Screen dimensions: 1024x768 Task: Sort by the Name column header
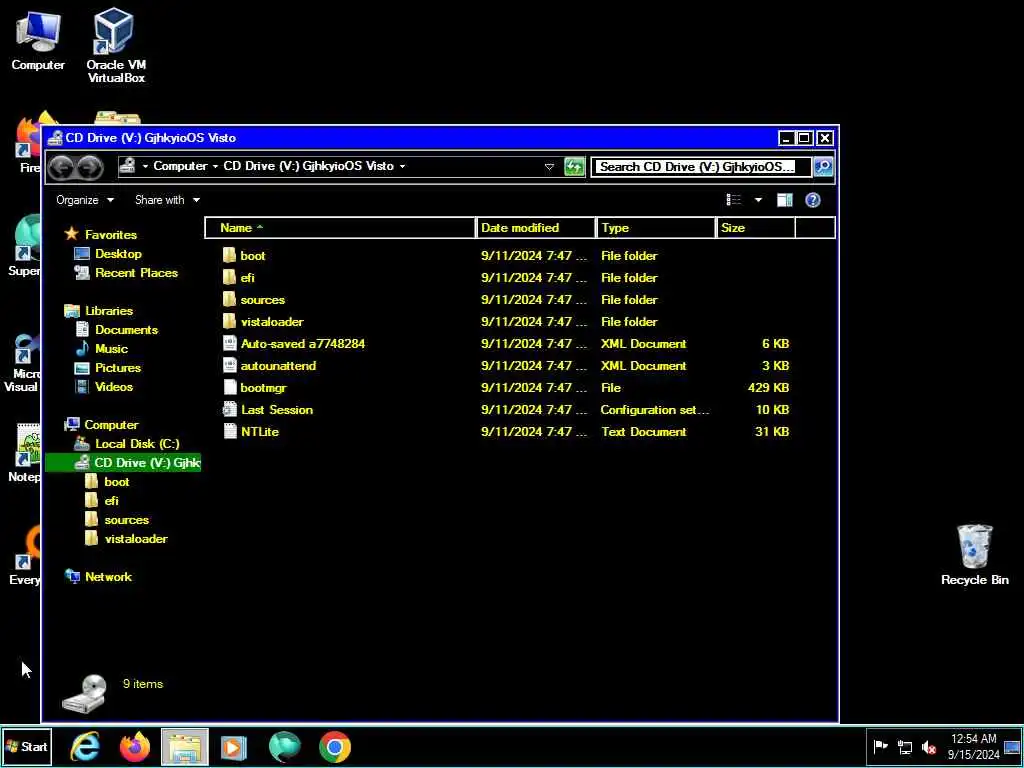(x=340, y=228)
